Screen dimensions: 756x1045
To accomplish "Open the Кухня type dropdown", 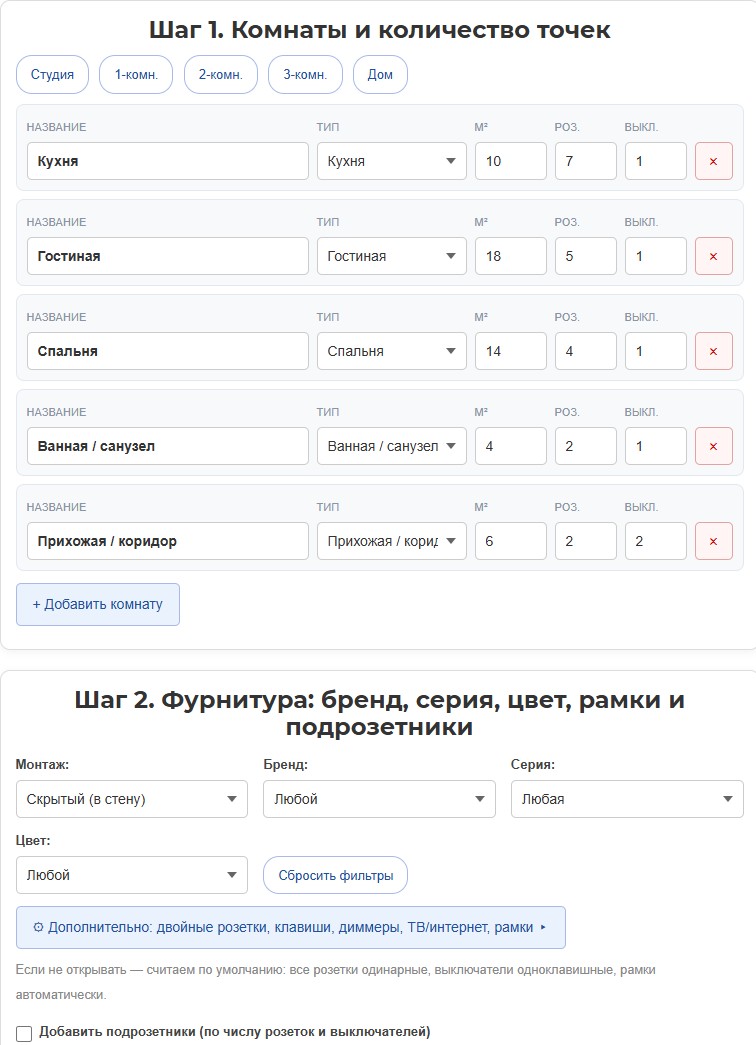I will [391, 161].
